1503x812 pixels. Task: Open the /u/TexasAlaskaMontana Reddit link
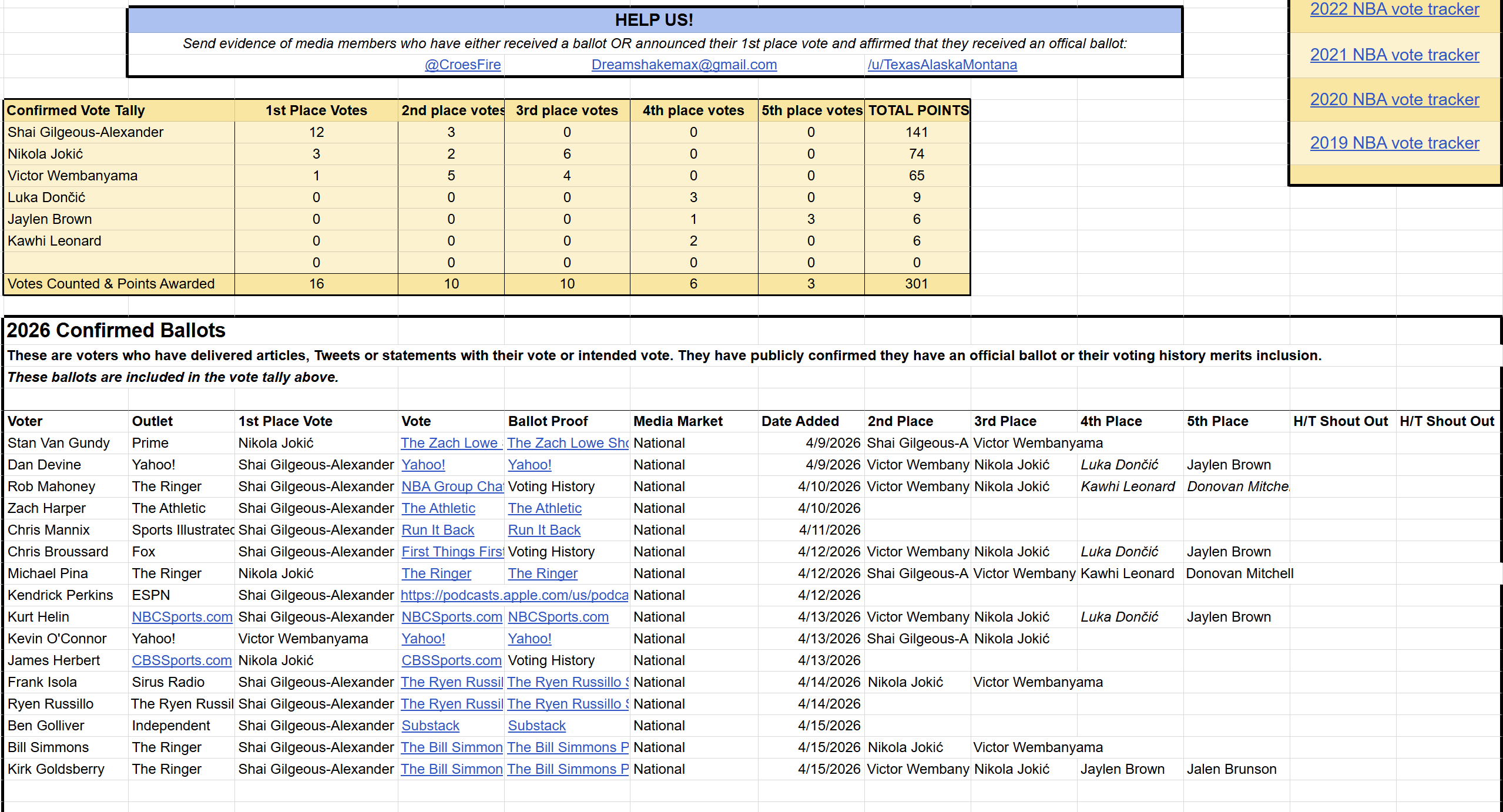[x=942, y=65]
